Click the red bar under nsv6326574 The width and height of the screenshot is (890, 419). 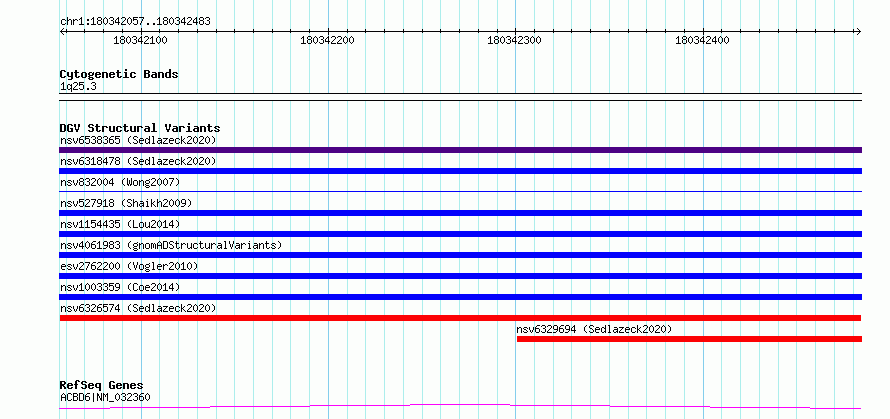pyautogui.click(x=460, y=318)
